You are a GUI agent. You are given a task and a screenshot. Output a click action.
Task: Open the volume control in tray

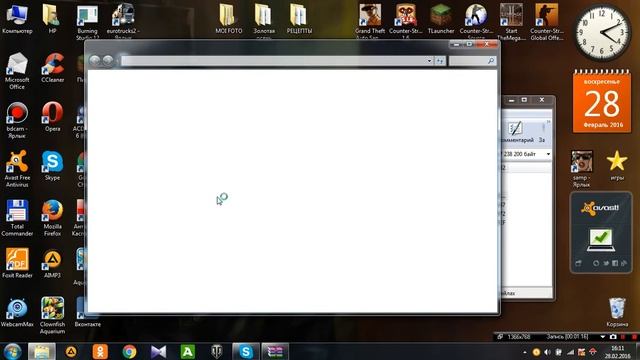(547, 352)
